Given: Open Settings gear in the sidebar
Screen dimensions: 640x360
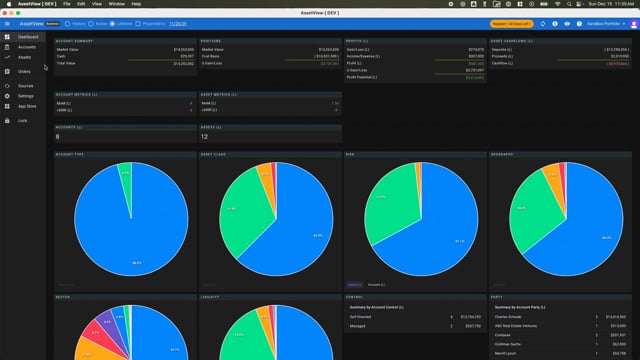Looking at the screenshot, I should click(x=23, y=96).
